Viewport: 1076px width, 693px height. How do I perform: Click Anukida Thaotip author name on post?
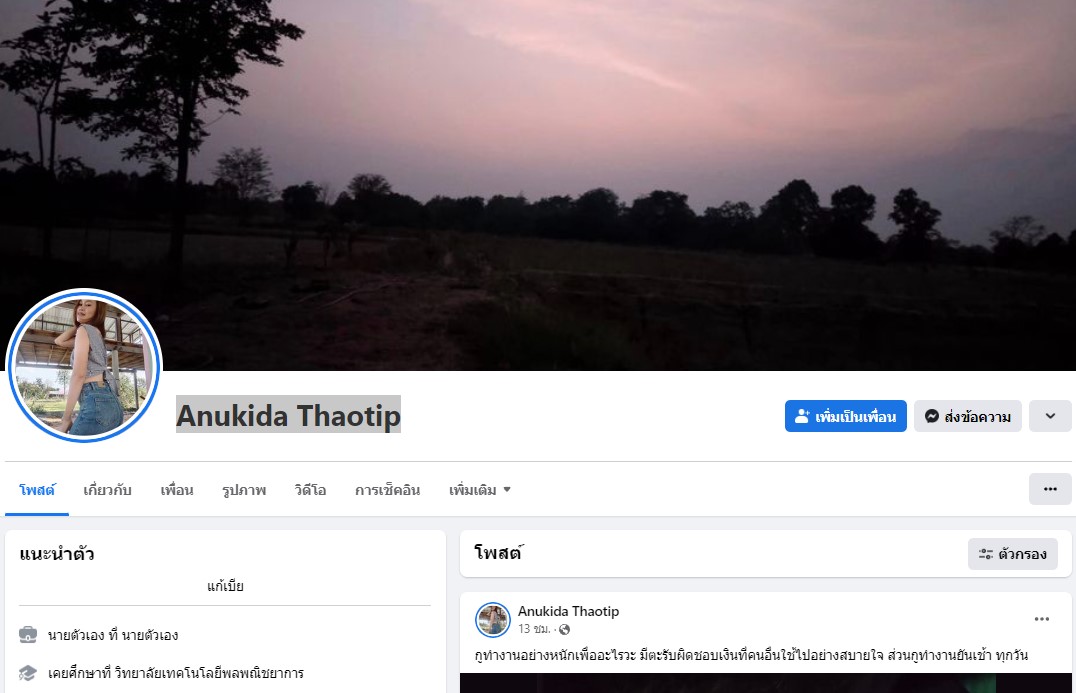coord(568,611)
